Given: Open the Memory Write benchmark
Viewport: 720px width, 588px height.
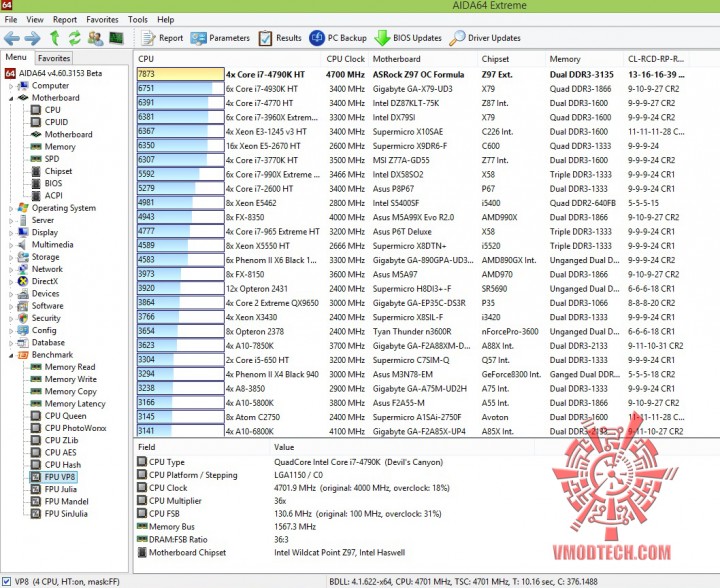Looking at the screenshot, I should tap(70, 379).
